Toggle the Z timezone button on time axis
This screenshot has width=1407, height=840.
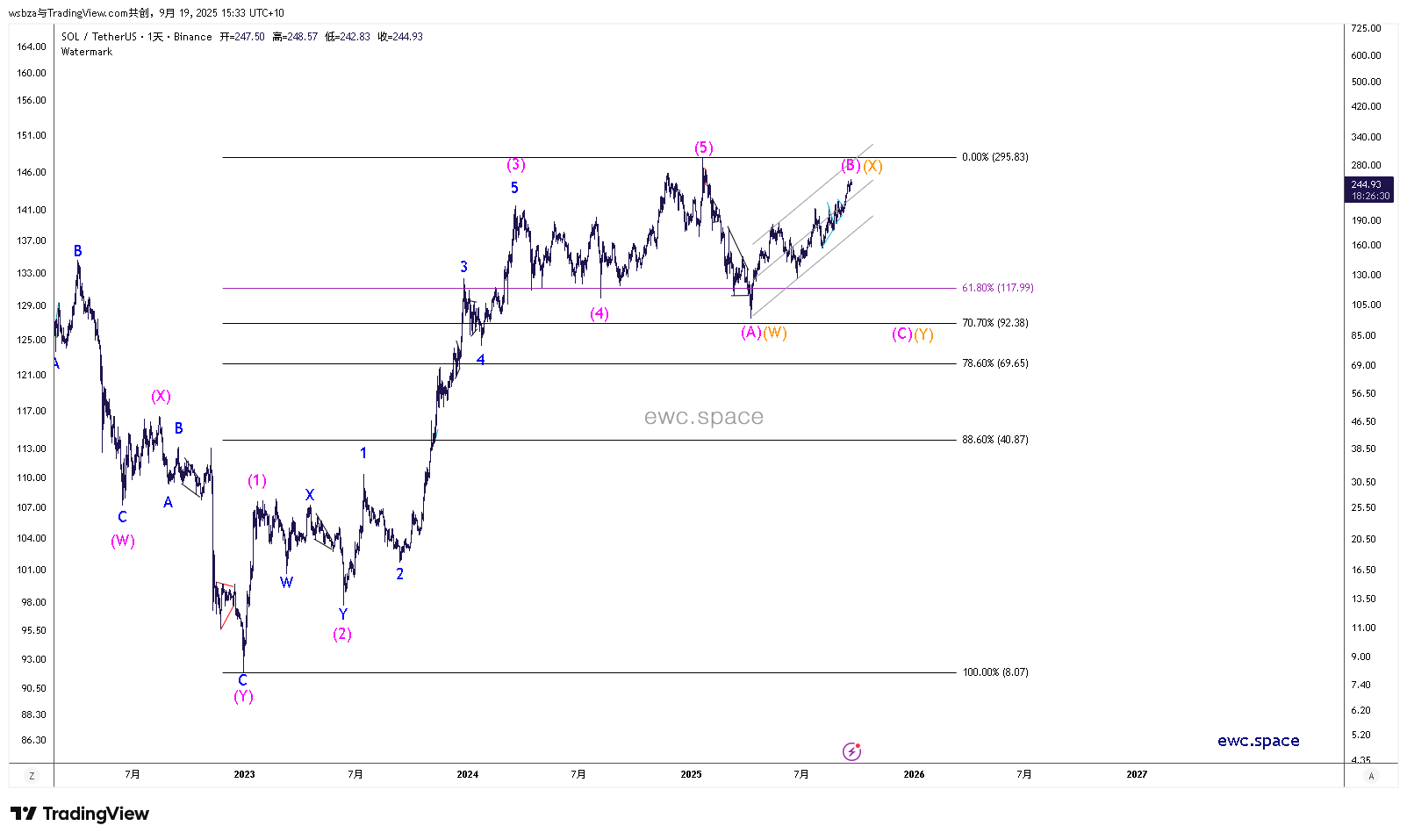32,776
